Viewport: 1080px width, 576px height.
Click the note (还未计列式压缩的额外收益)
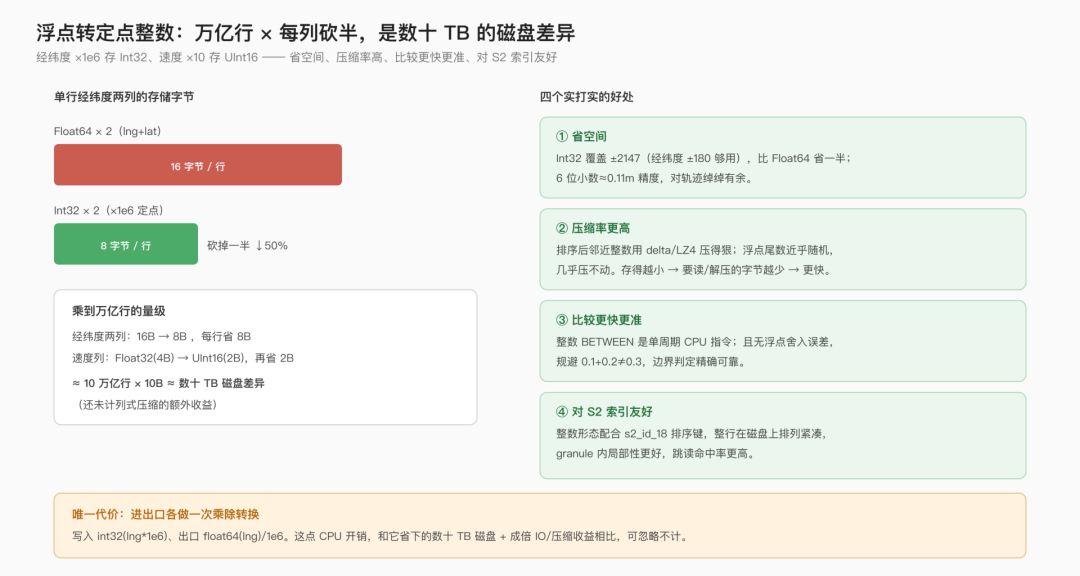(146, 404)
